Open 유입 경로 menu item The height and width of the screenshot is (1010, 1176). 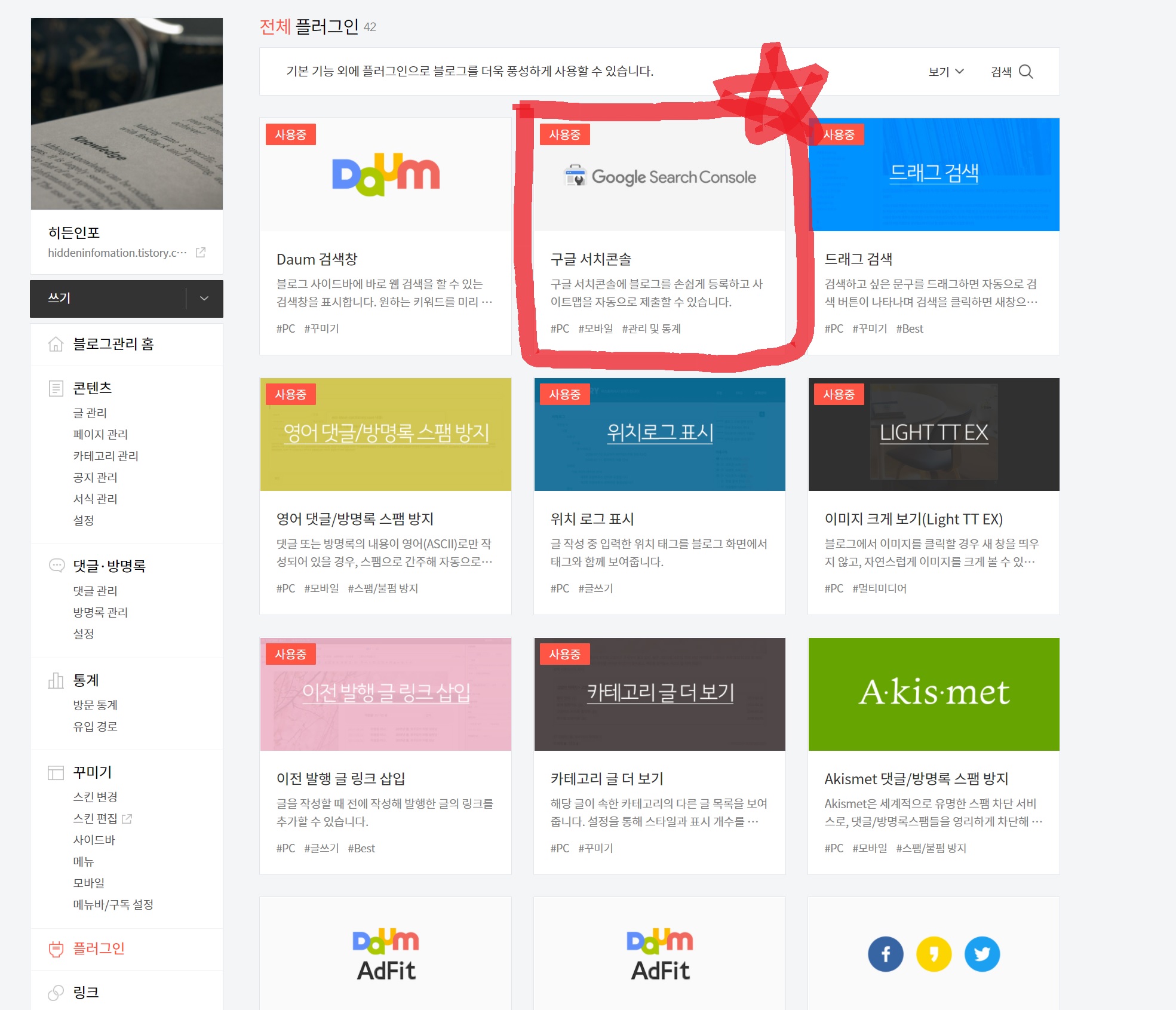click(95, 726)
